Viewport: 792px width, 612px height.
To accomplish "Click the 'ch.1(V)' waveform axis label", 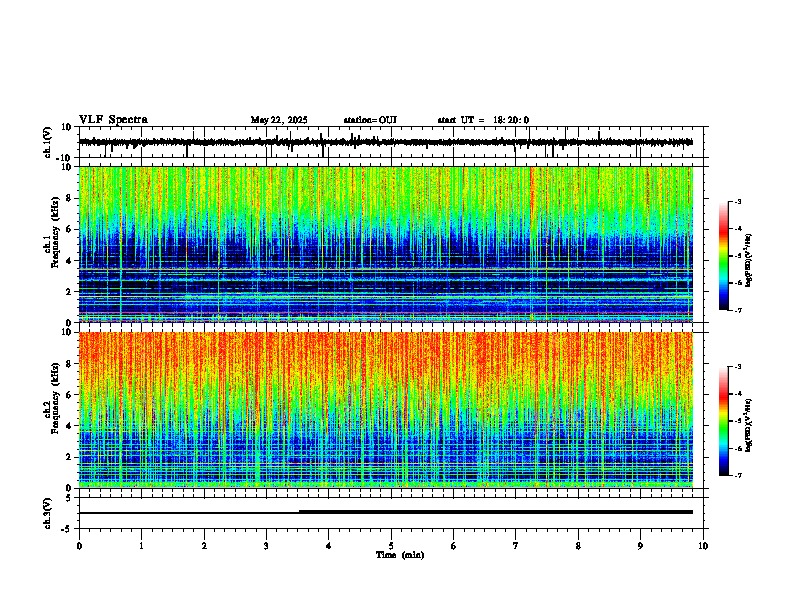I will [x=48, y=142].
